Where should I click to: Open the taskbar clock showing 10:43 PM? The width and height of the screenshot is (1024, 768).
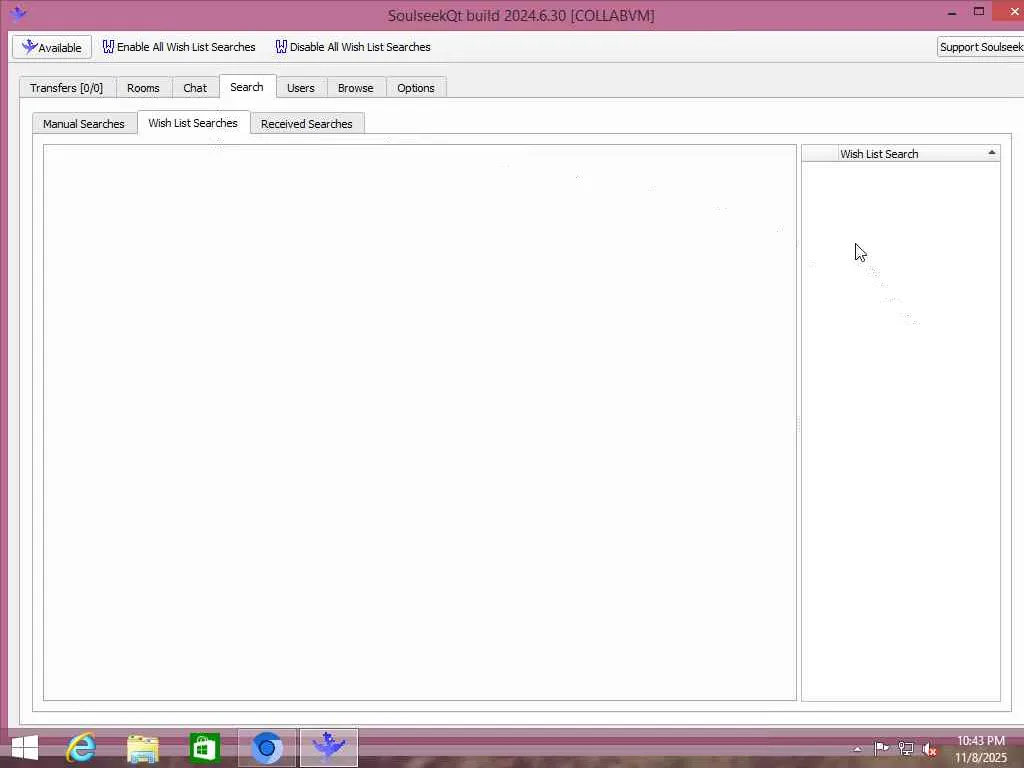[981, 749]
